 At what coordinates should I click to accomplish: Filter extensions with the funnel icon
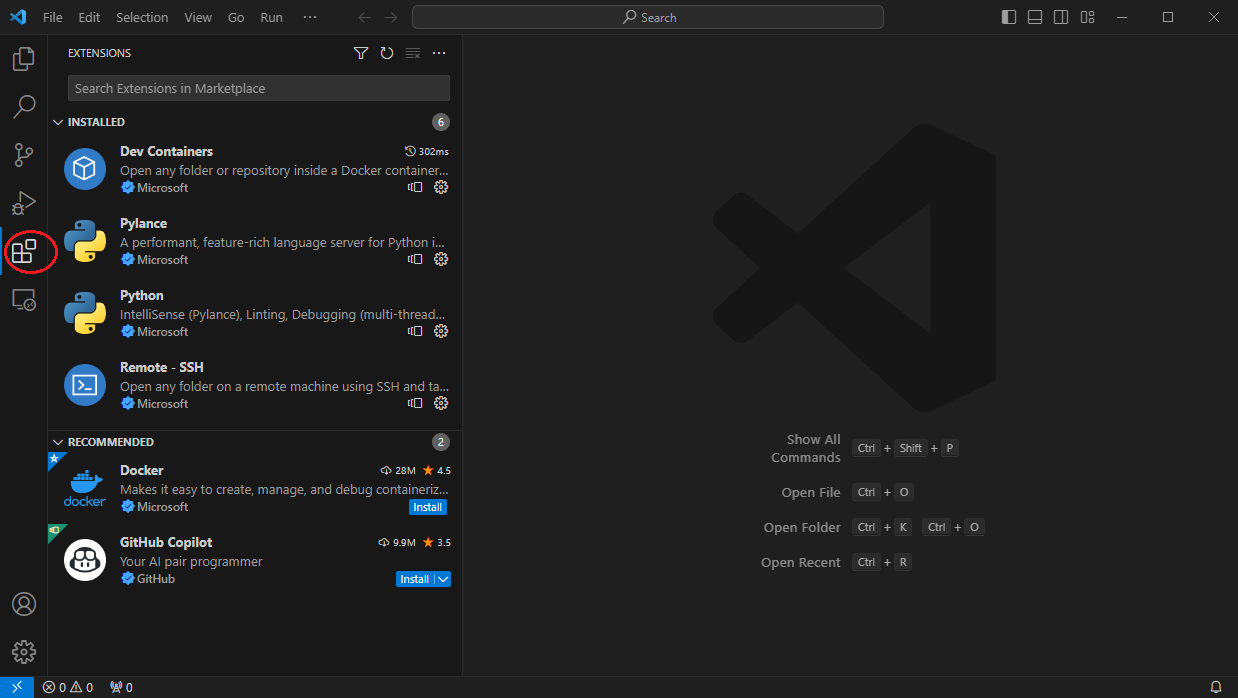coord(361,53)
